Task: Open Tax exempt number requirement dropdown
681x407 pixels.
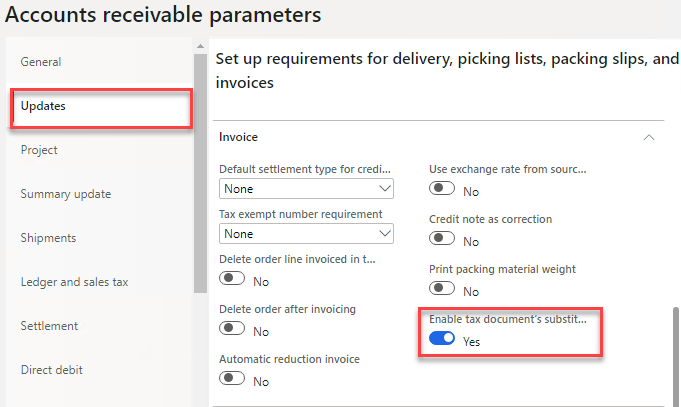Action: pos(307,234)
